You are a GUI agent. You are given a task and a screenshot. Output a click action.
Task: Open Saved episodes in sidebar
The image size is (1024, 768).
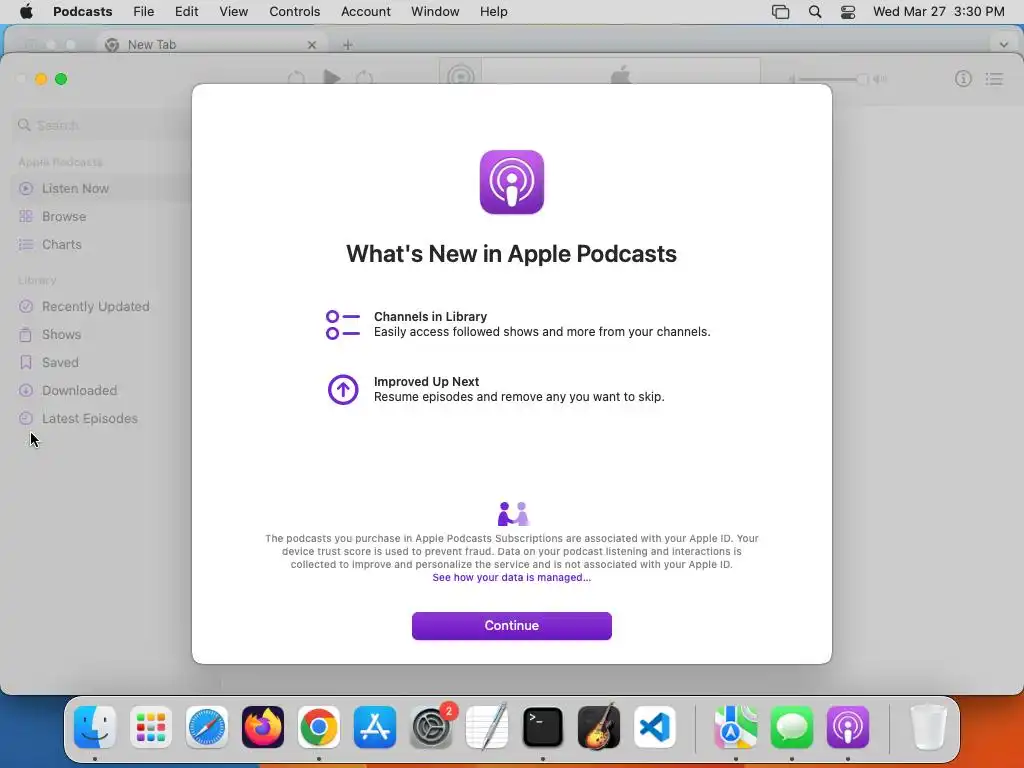(60, 362)
